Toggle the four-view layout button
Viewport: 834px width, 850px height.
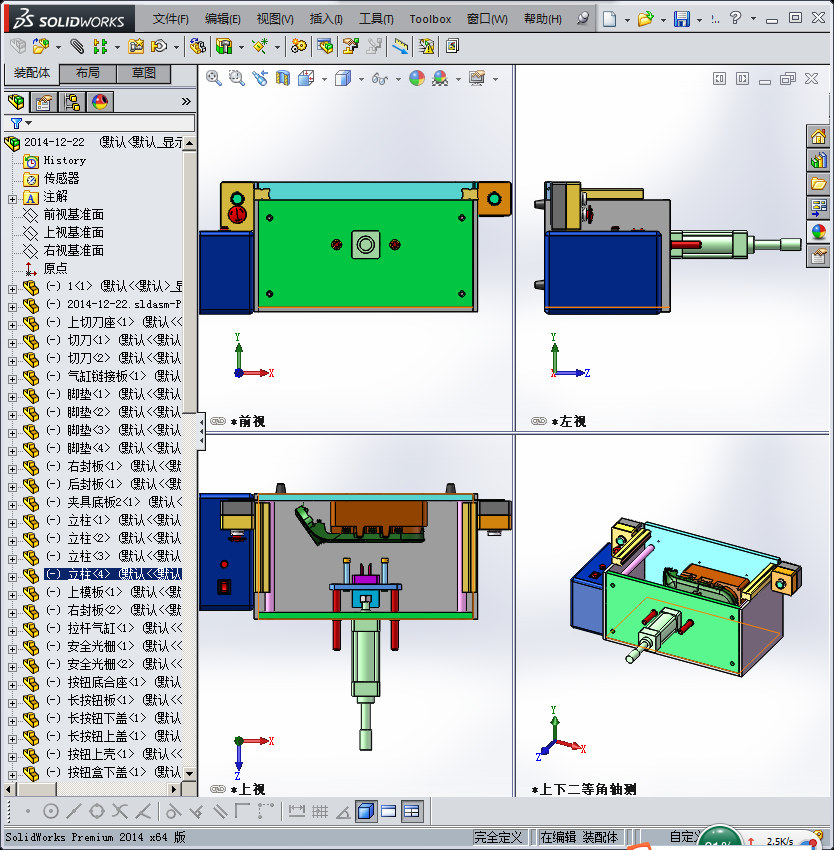[x=412, y=811]
